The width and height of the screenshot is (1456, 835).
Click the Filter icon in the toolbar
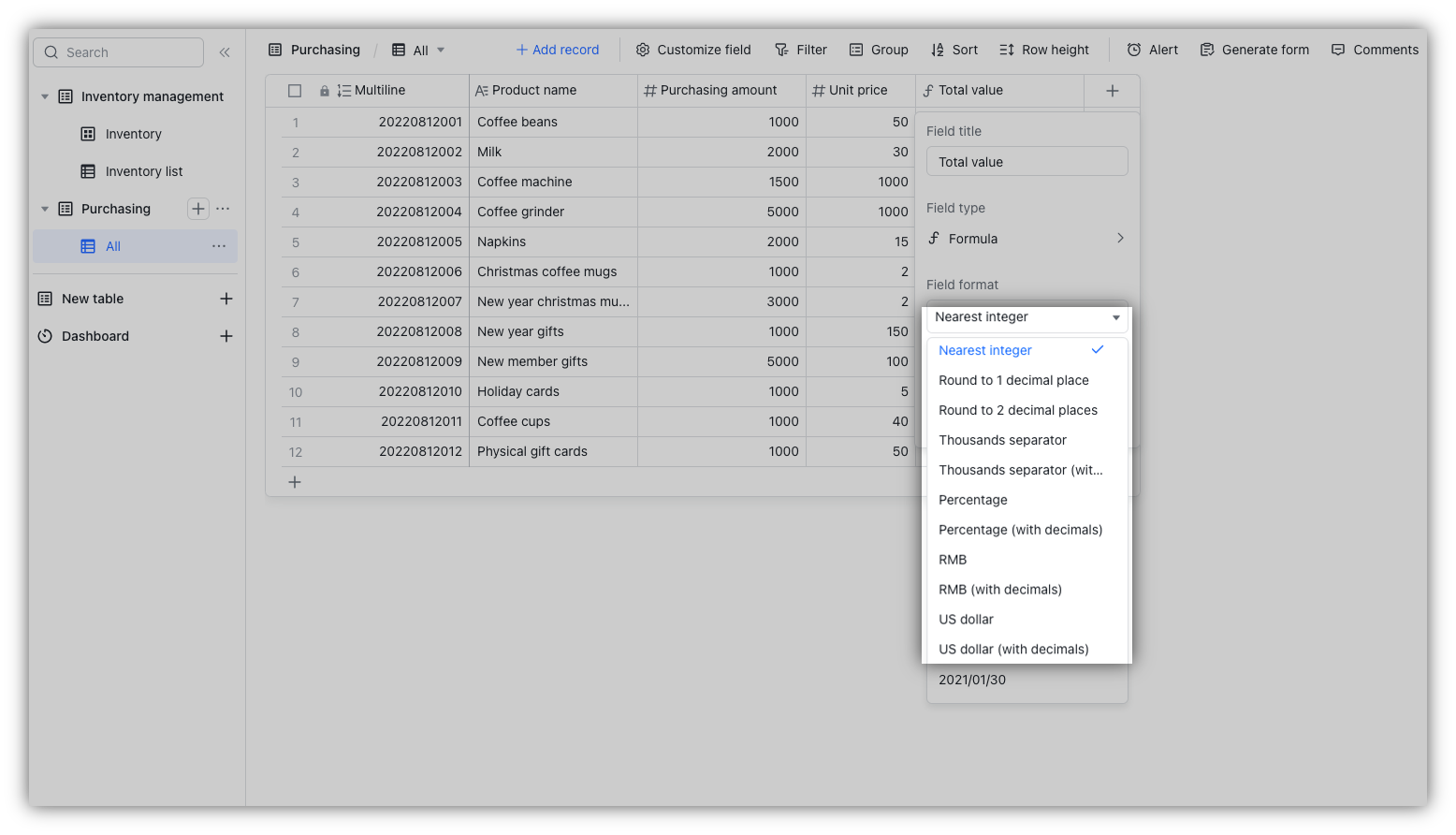coord(780,50)
